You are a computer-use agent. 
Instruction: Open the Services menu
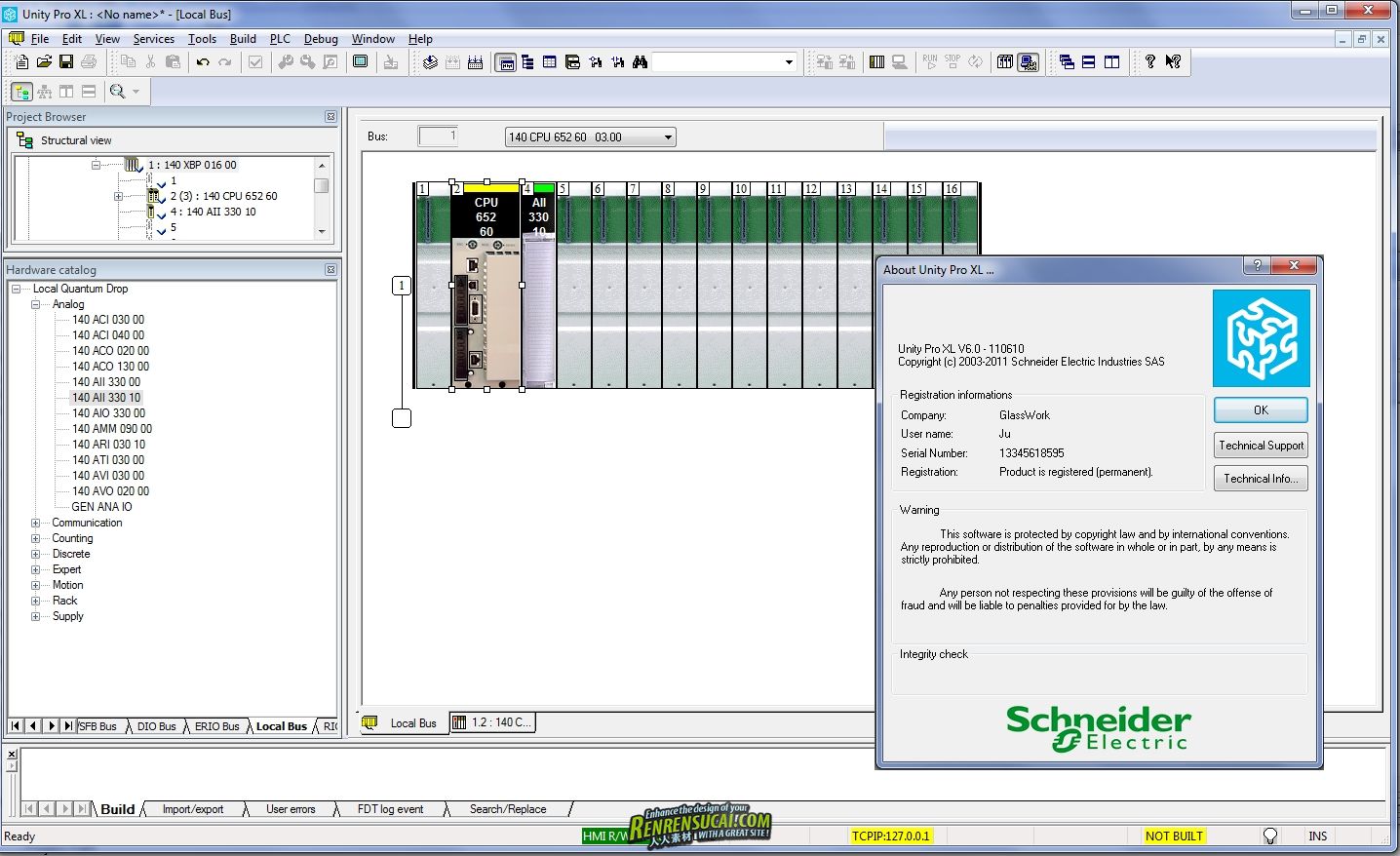[x=154, y=39]
